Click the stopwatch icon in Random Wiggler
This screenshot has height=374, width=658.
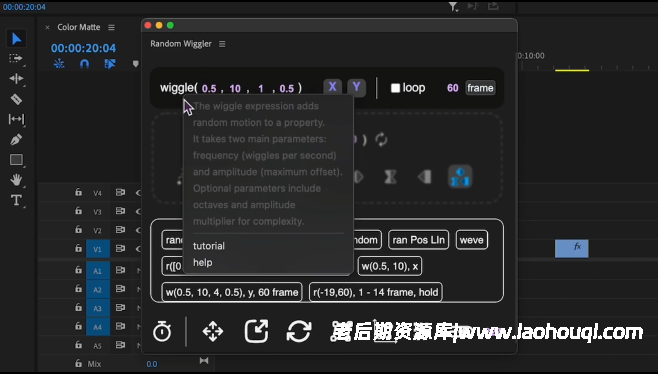(x=162, y=331)
